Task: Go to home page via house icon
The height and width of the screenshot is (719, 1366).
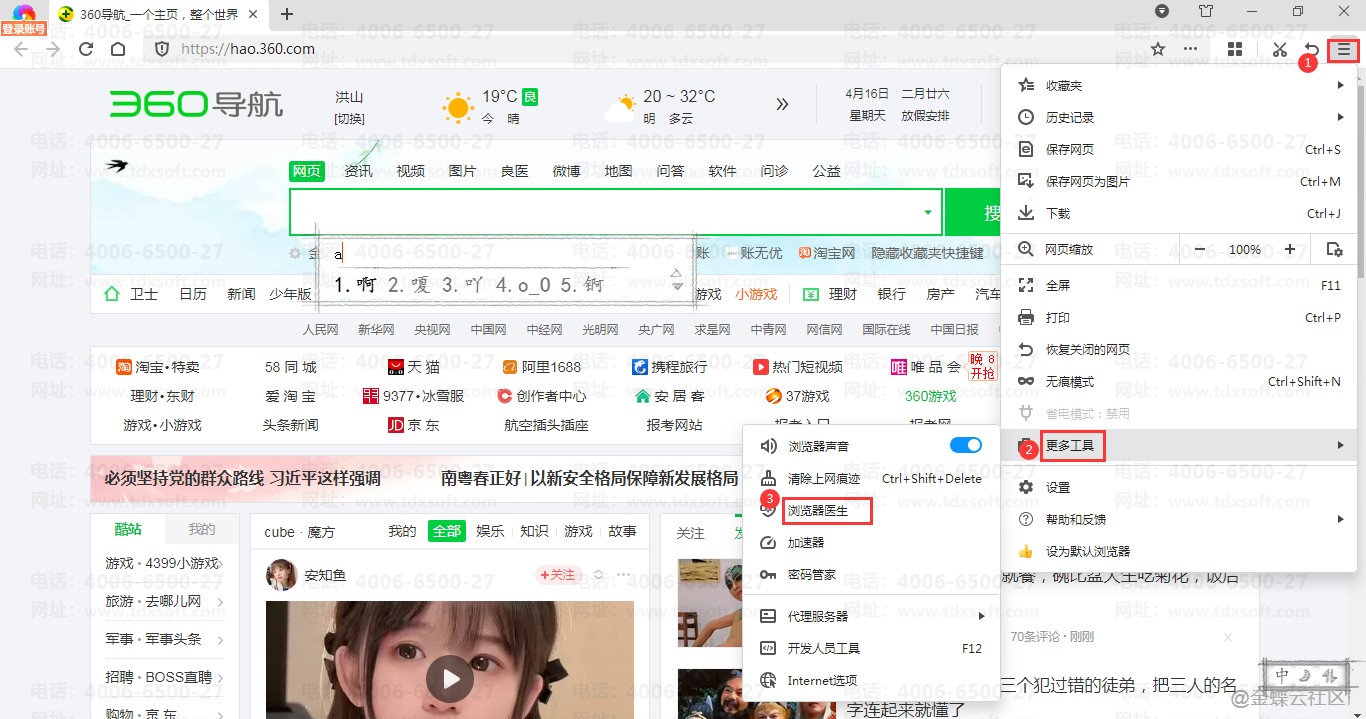Action: 118,49
